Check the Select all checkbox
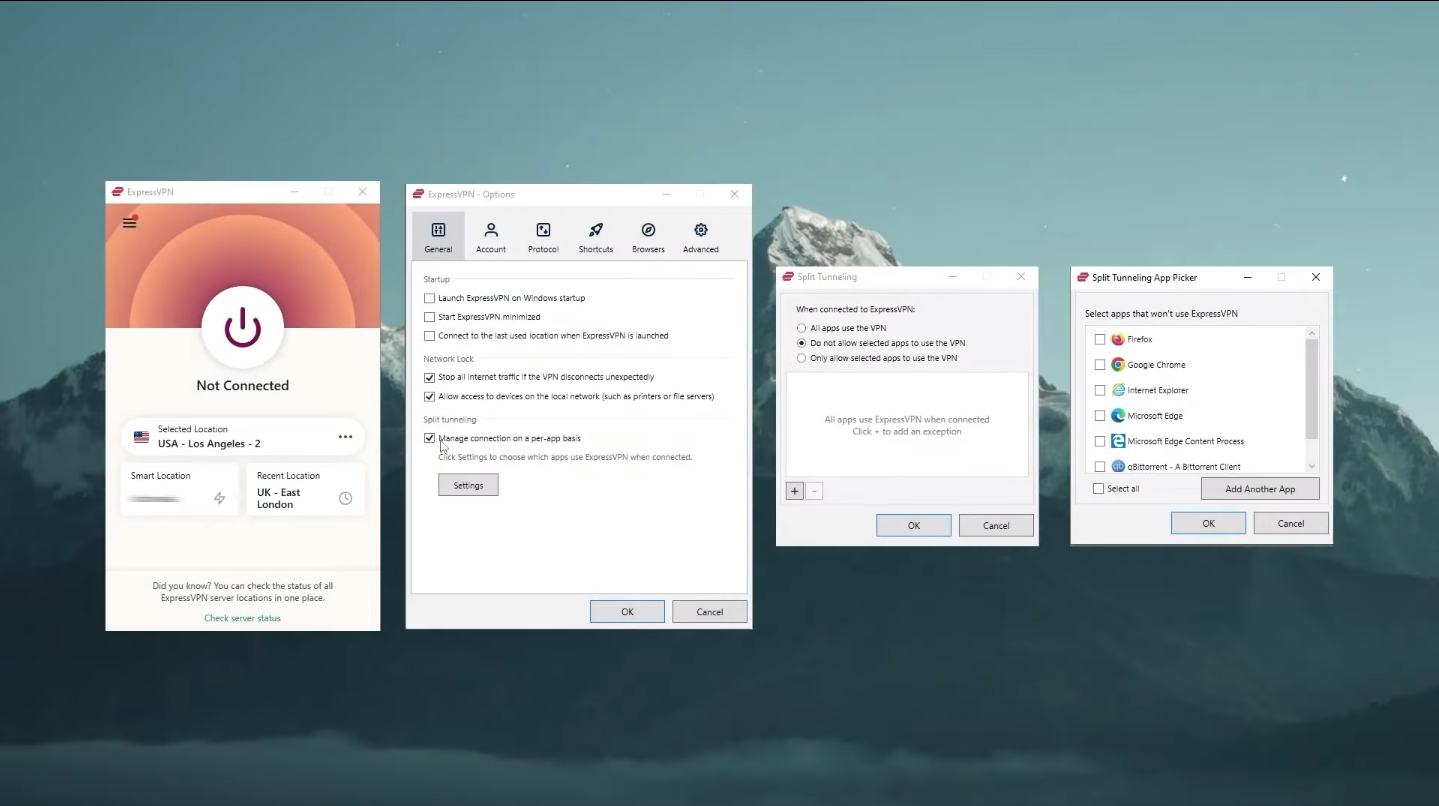The width and height of the screenshot is (1439, 806). (x=1098, y=489)
